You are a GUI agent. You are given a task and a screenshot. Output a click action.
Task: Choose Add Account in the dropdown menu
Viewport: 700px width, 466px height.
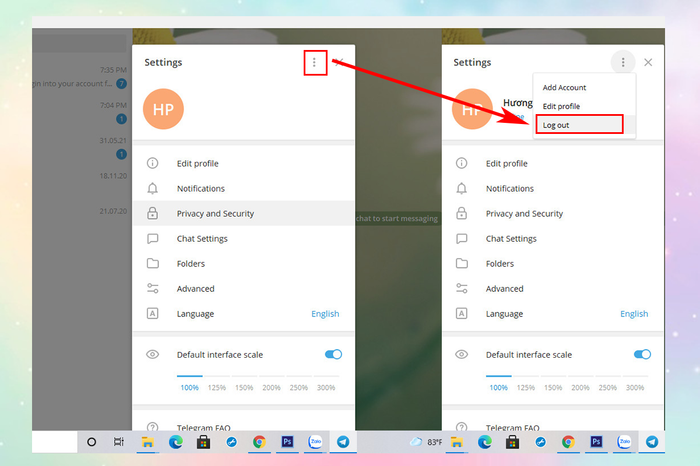click(564, 88)
